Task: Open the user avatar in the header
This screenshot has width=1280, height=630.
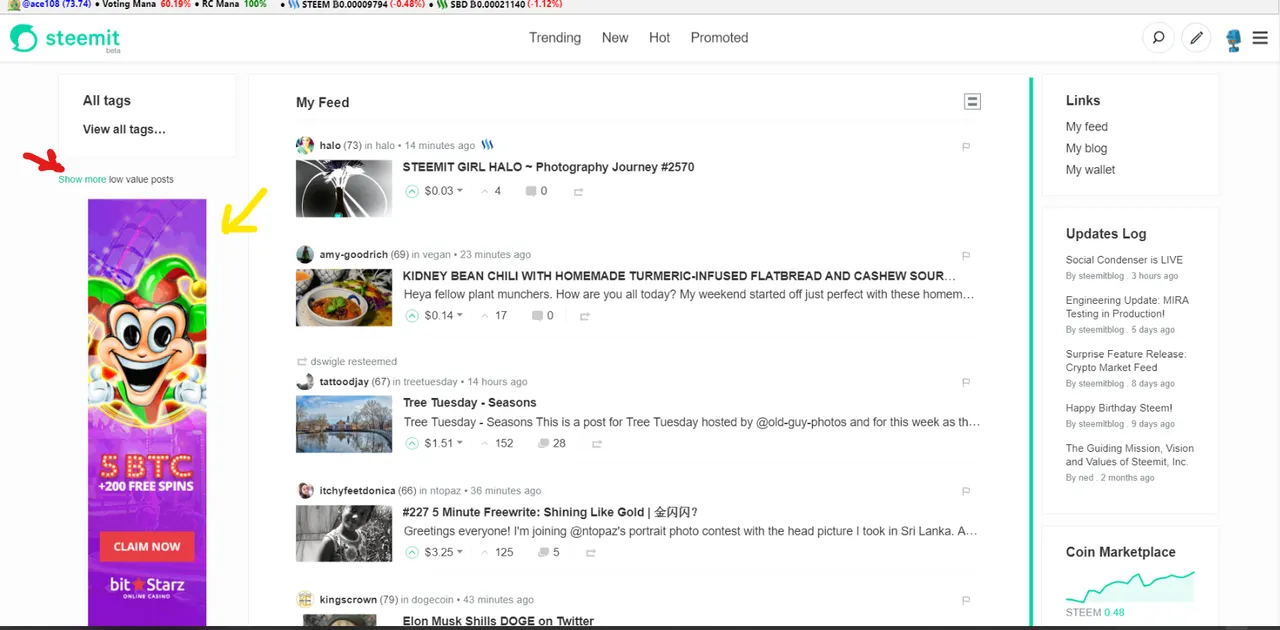Action: [x=1233, y=39]
